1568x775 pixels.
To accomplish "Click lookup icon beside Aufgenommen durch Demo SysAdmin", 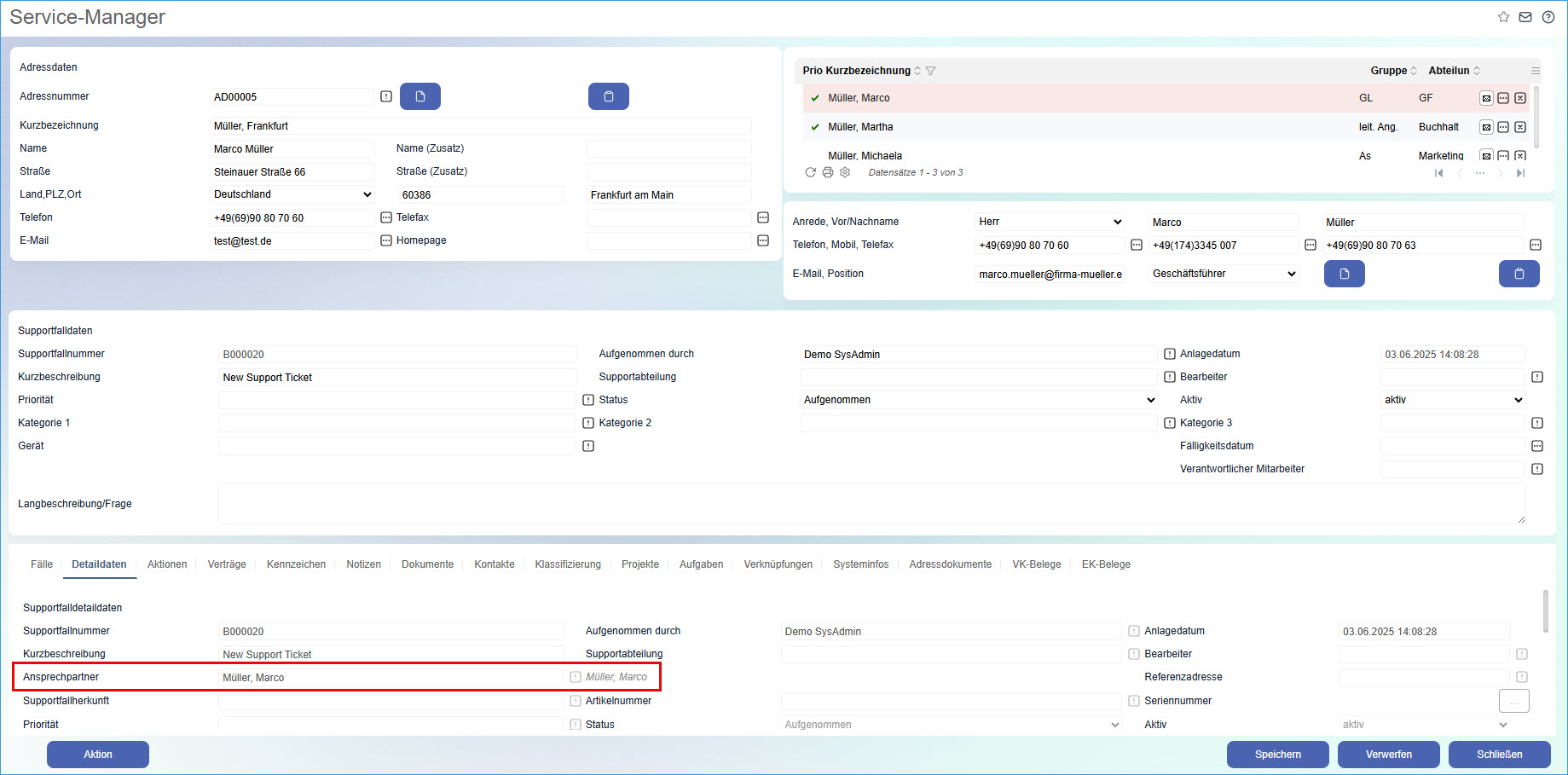I will click(x=1170, y=354).
